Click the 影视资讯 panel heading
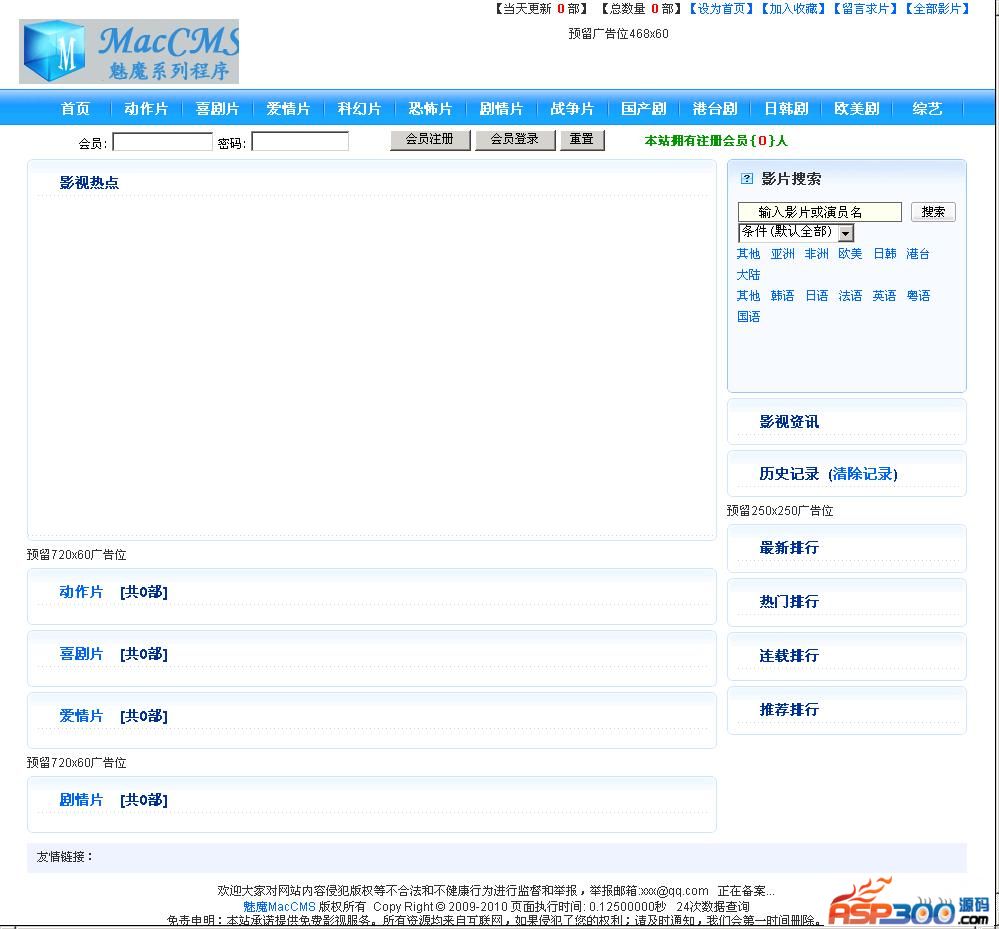This screenshot has height=929, width=999. [789, 422]
